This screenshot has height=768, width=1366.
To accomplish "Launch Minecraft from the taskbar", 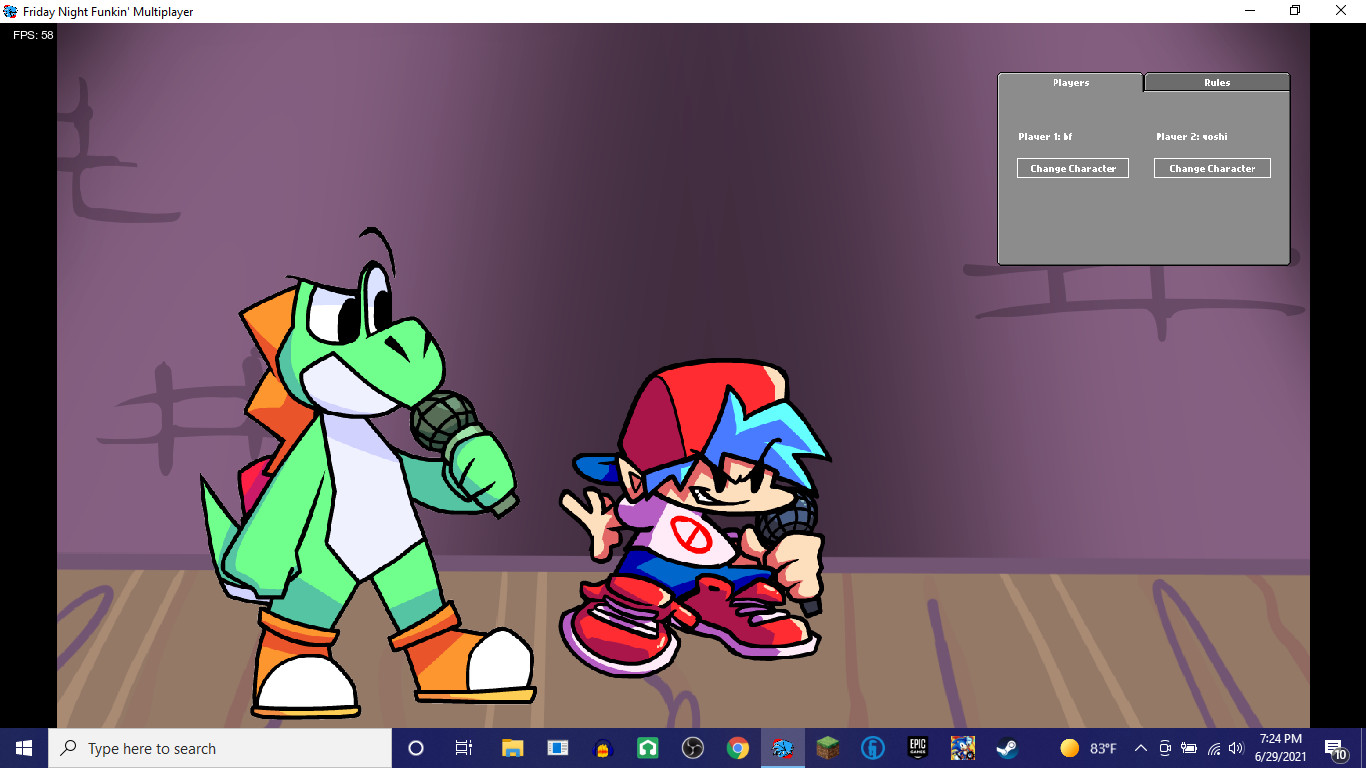I will [827, 747].
